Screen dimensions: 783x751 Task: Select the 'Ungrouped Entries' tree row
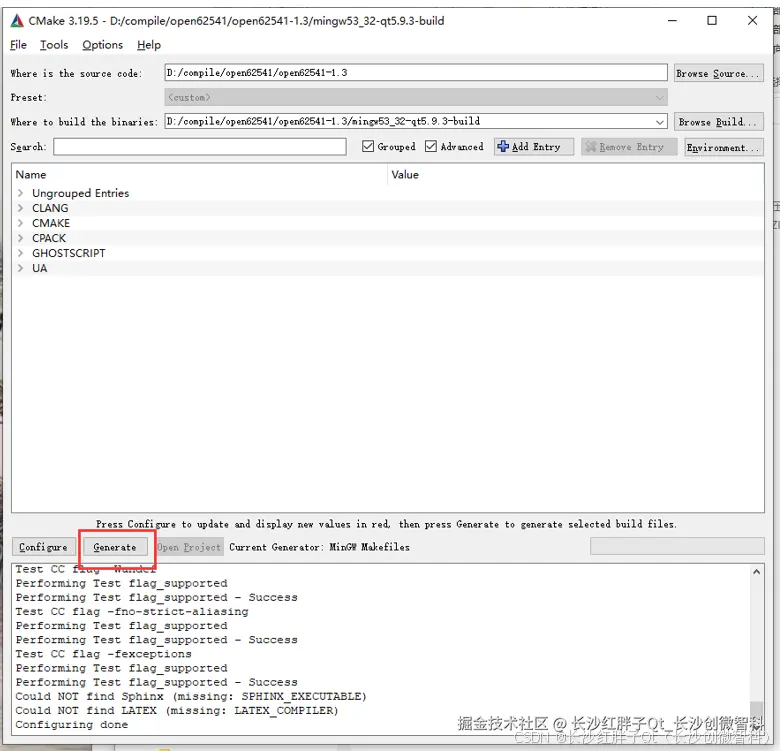tap(388, 193)
